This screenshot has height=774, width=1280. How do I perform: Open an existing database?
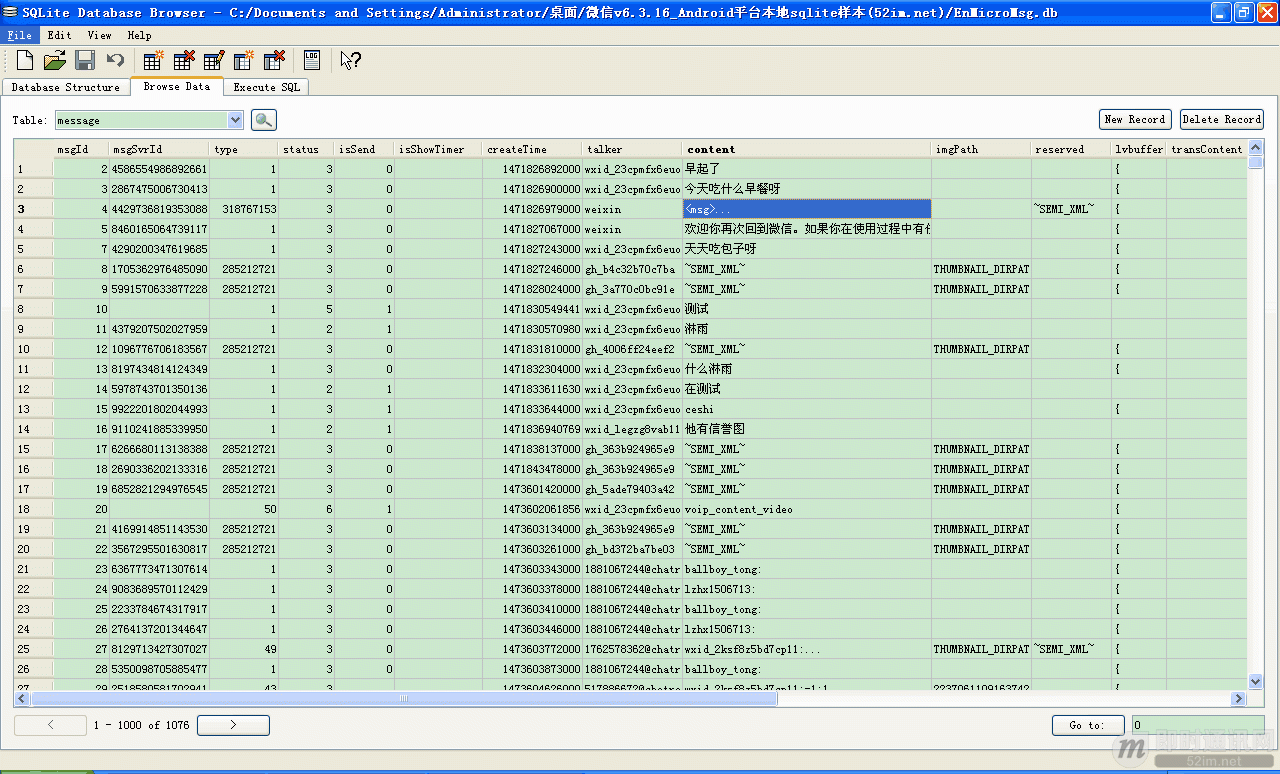(x=54, y=59)
